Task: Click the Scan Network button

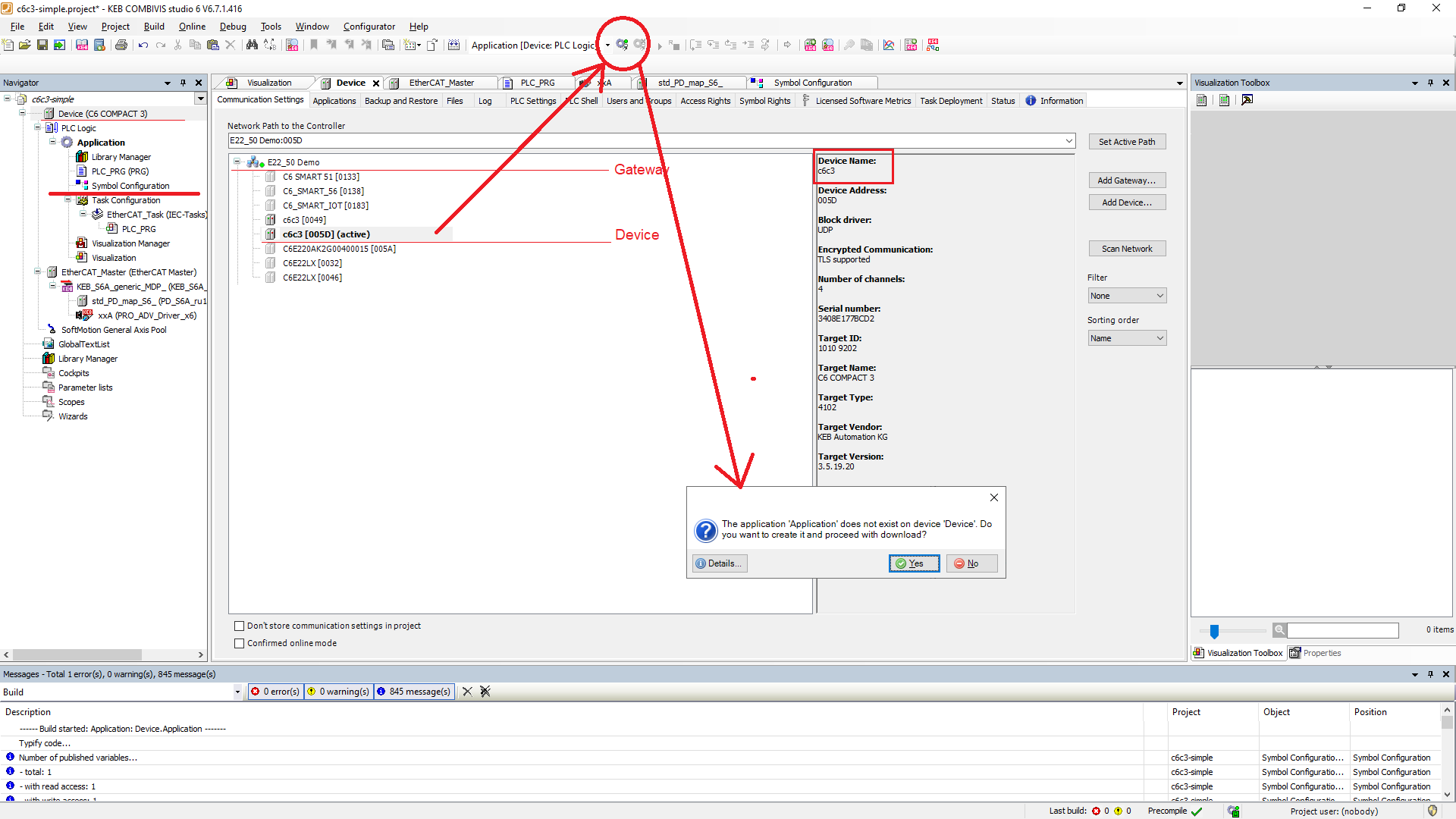Action: click(1127, 249)
